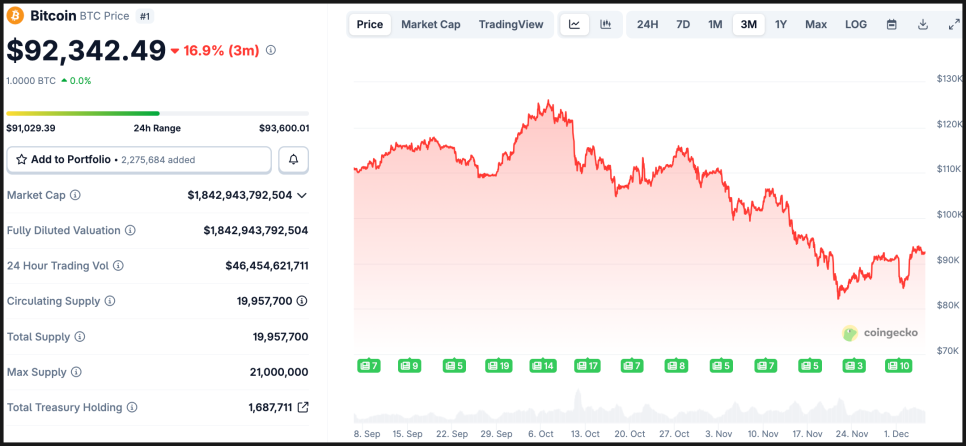
Task: Expand chart to fullscreen
Action: 953,24
